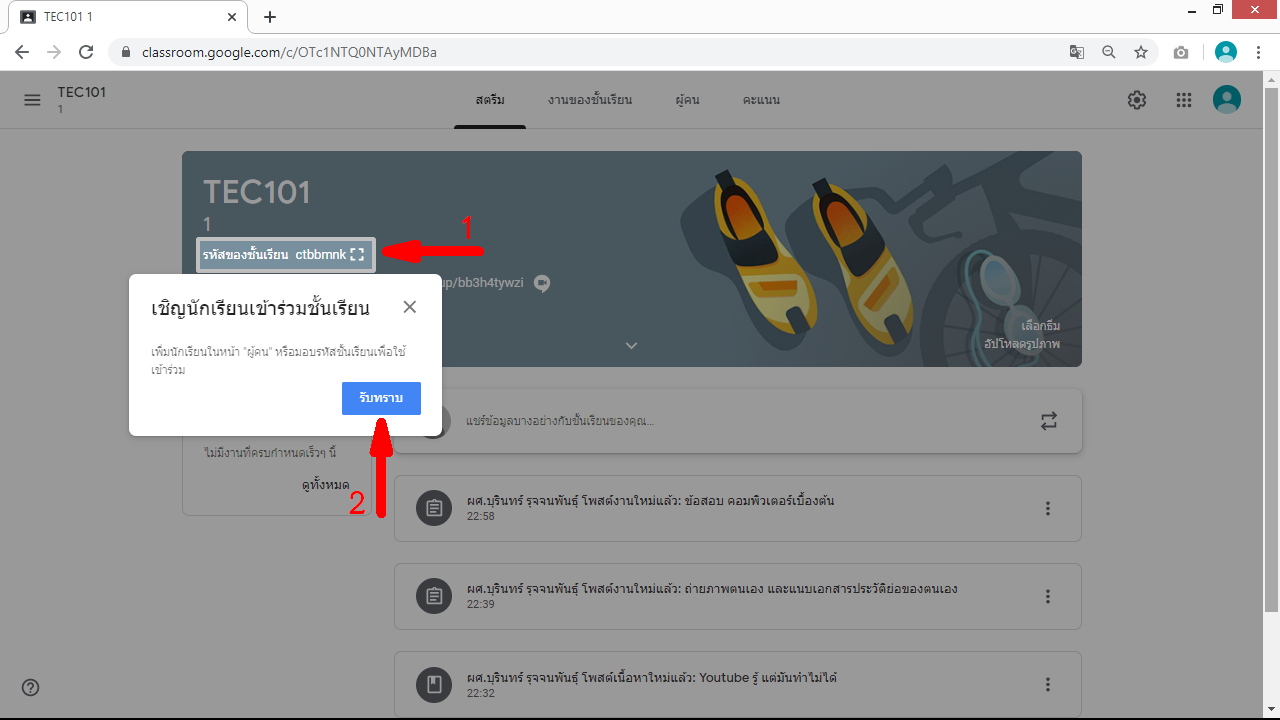Reload the page
The height and width of the screenshot is (720, 1280).
tap(86, 52)
